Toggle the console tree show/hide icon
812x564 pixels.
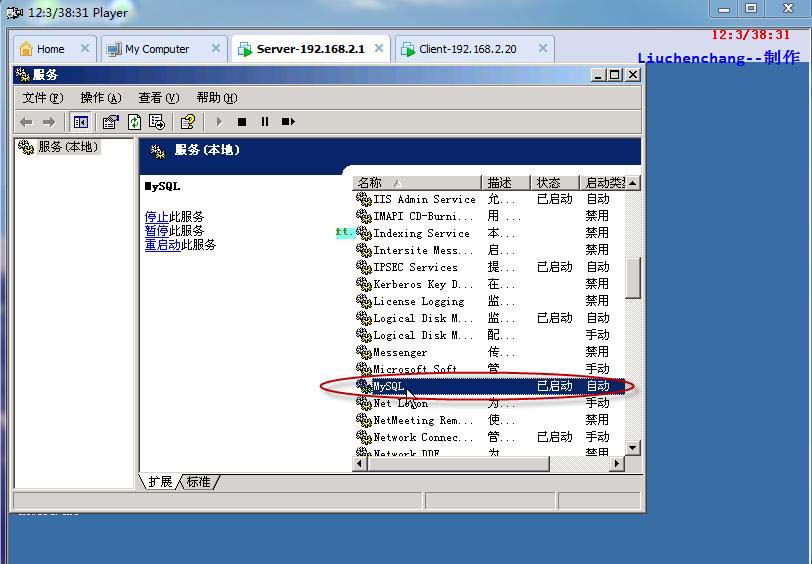(80, 122)
